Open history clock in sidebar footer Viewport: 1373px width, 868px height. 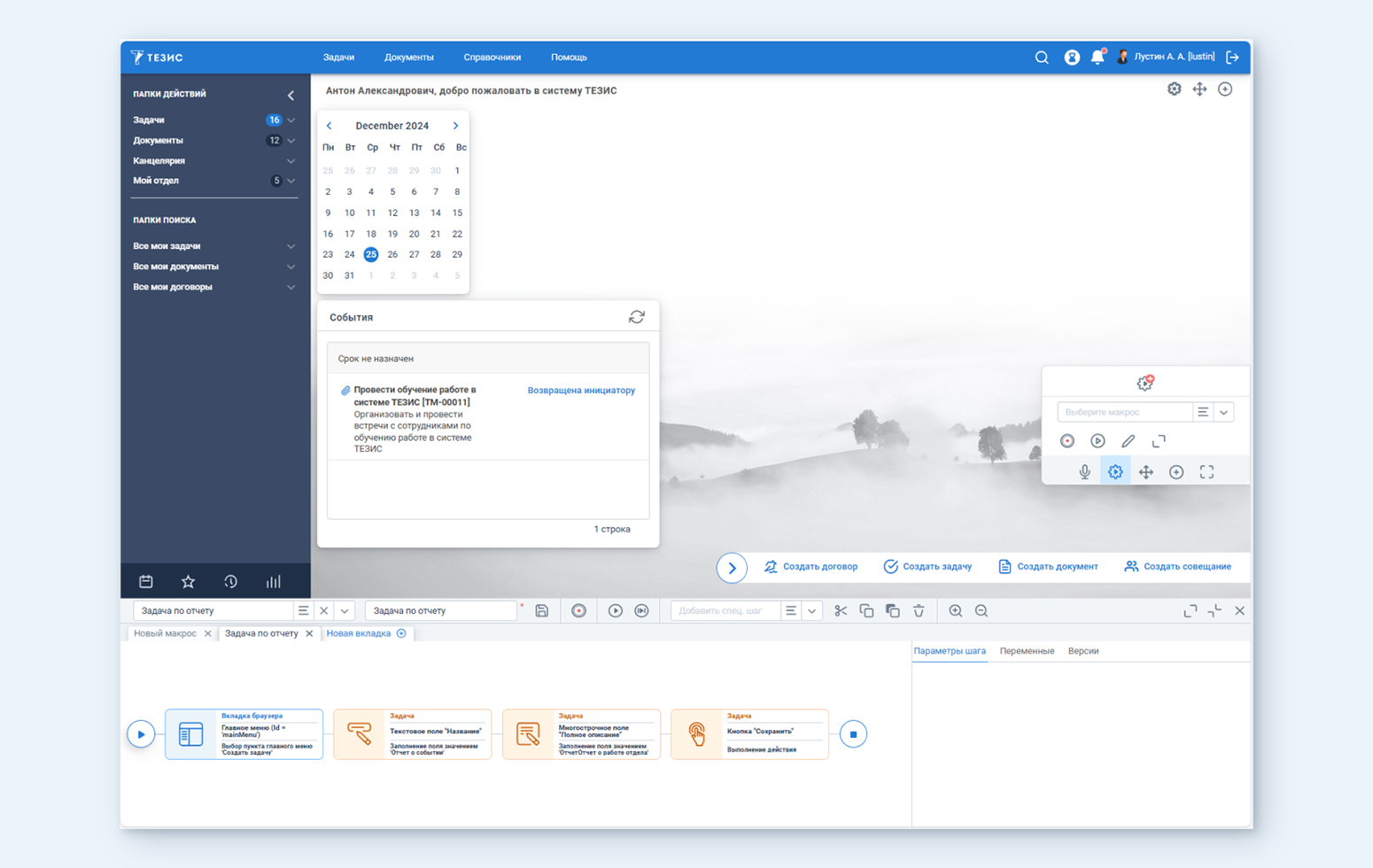coord(230,582)
